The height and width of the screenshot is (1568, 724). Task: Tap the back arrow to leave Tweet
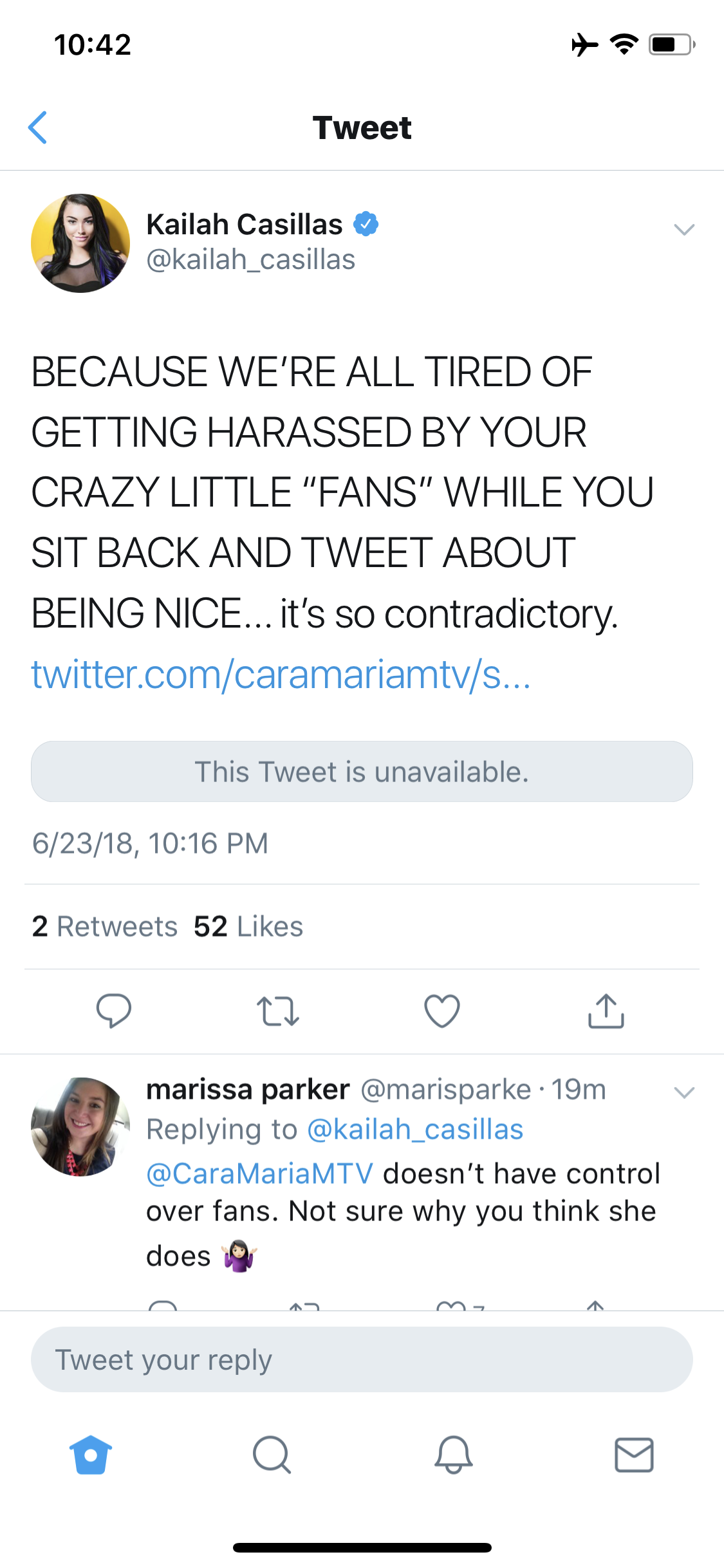38,127
